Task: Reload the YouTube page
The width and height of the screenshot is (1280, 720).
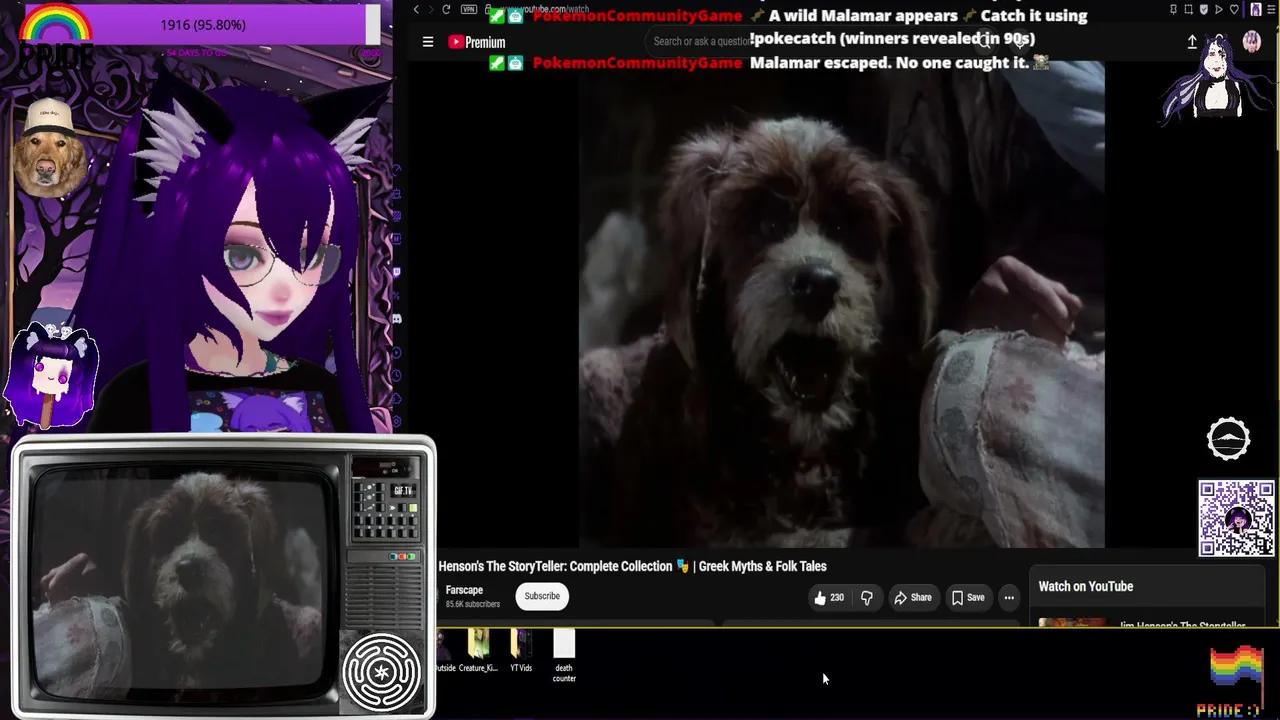Action: click(446, 10)
